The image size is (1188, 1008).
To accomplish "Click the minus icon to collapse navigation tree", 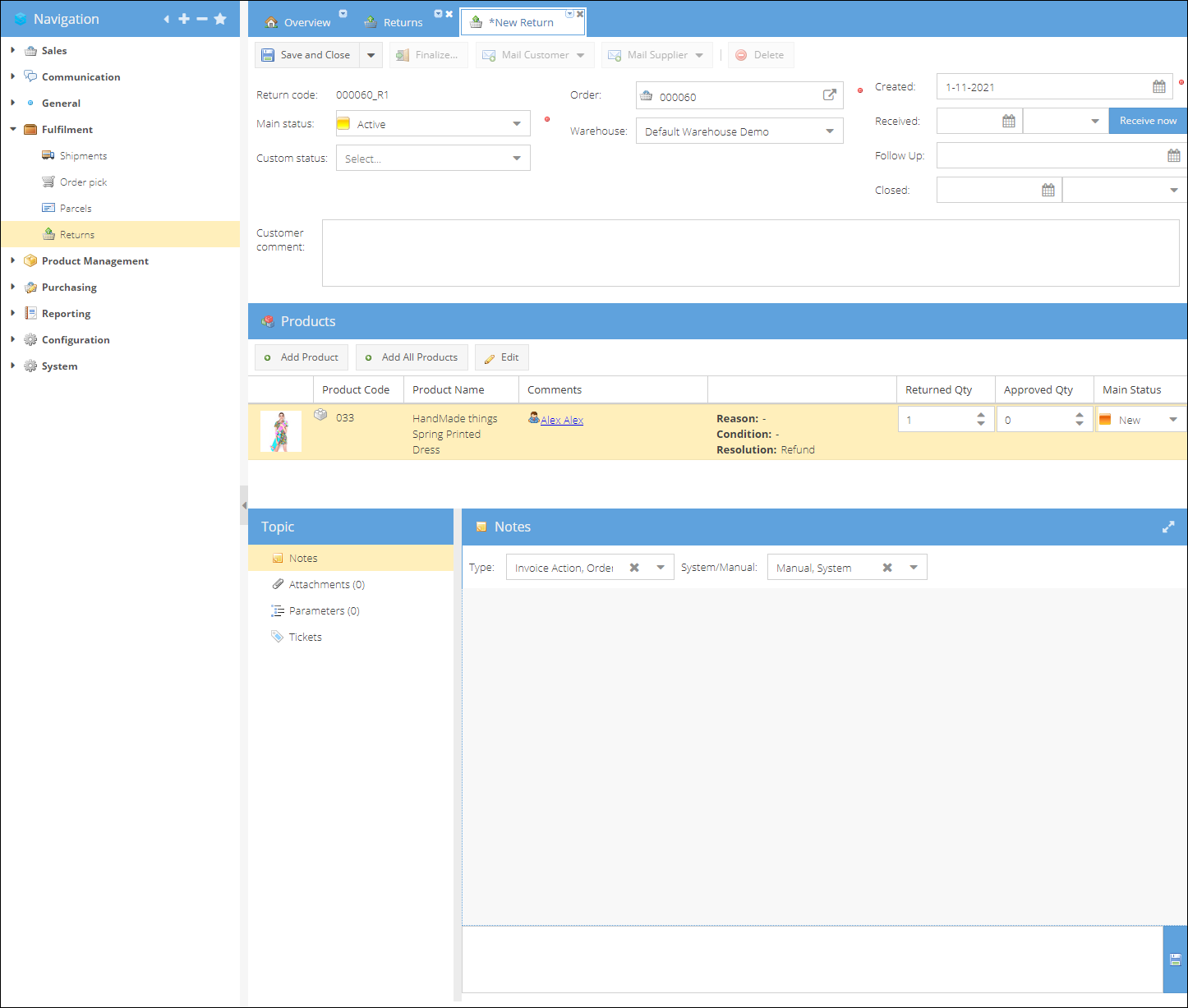I will click(x=202, y=19).
